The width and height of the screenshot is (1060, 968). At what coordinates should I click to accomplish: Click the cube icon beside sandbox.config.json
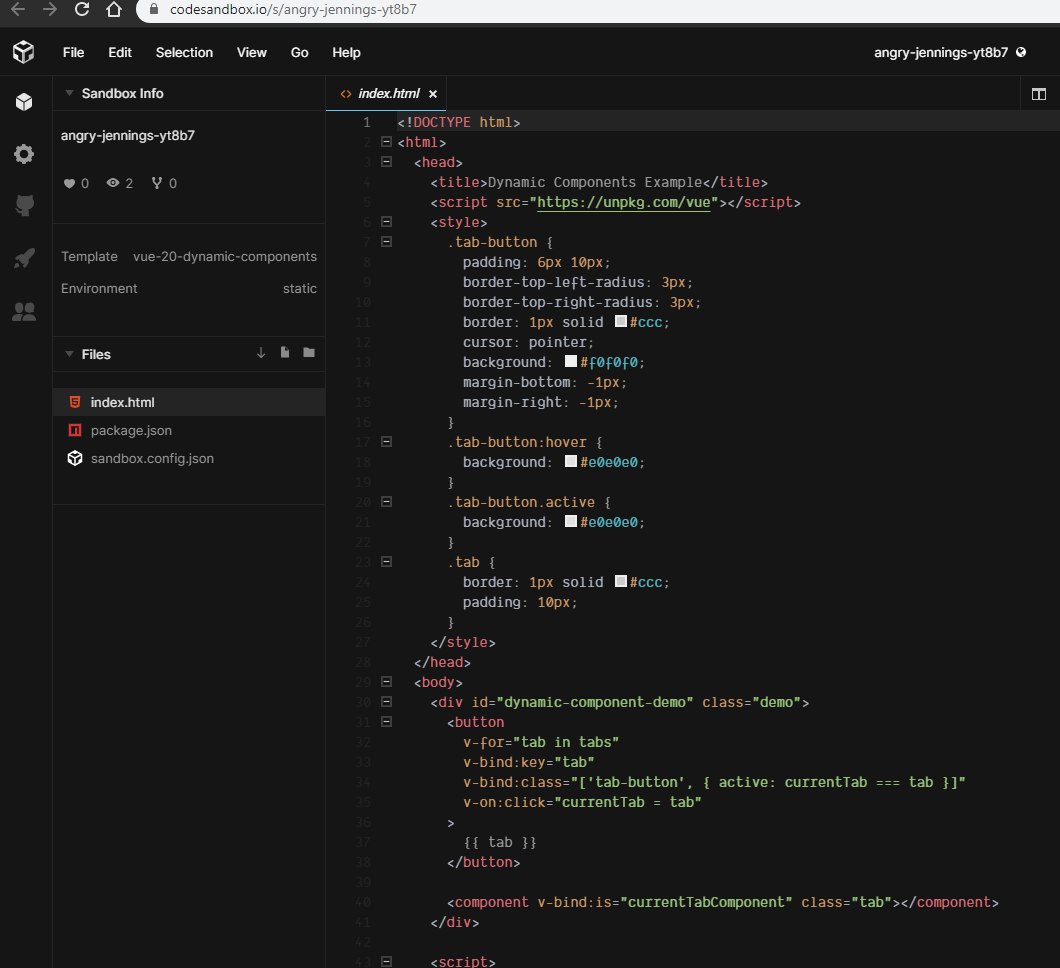[x=75, y=458]
